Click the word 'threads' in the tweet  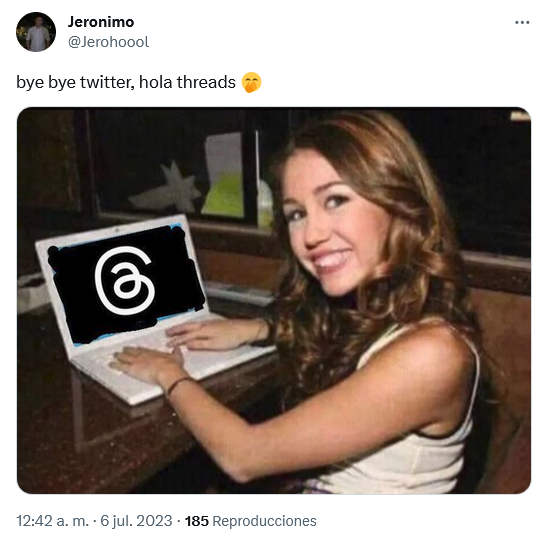206,82
